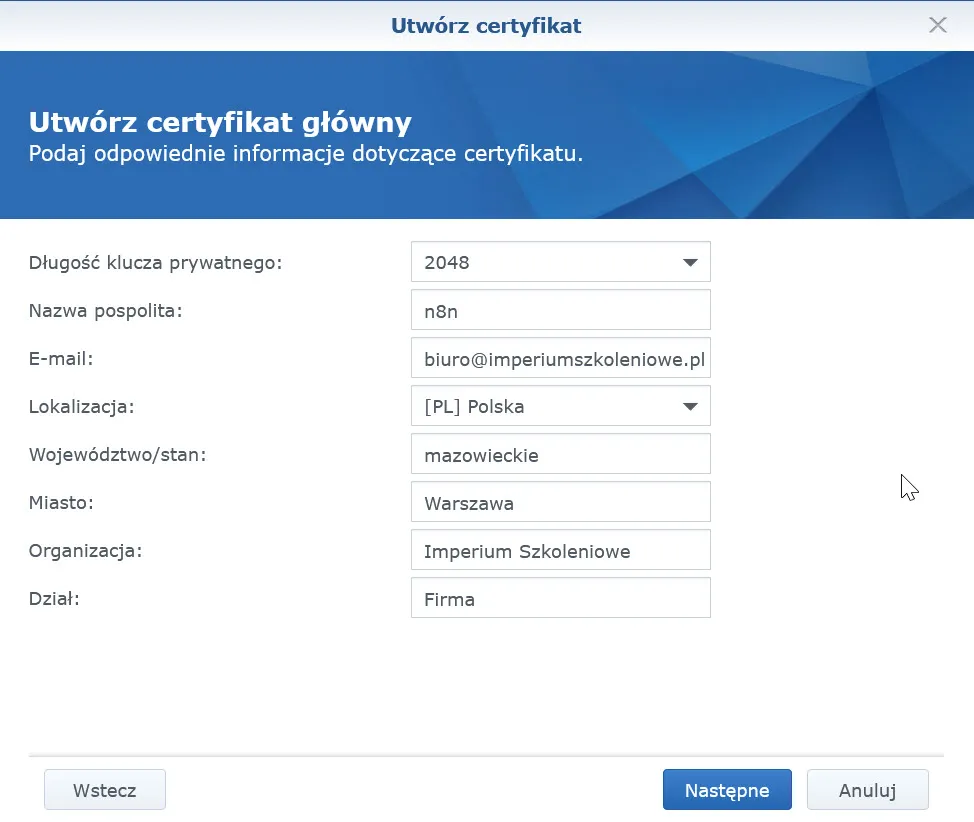Click the Miasto field containing Warszawa
974x822 pixels.
560,502
